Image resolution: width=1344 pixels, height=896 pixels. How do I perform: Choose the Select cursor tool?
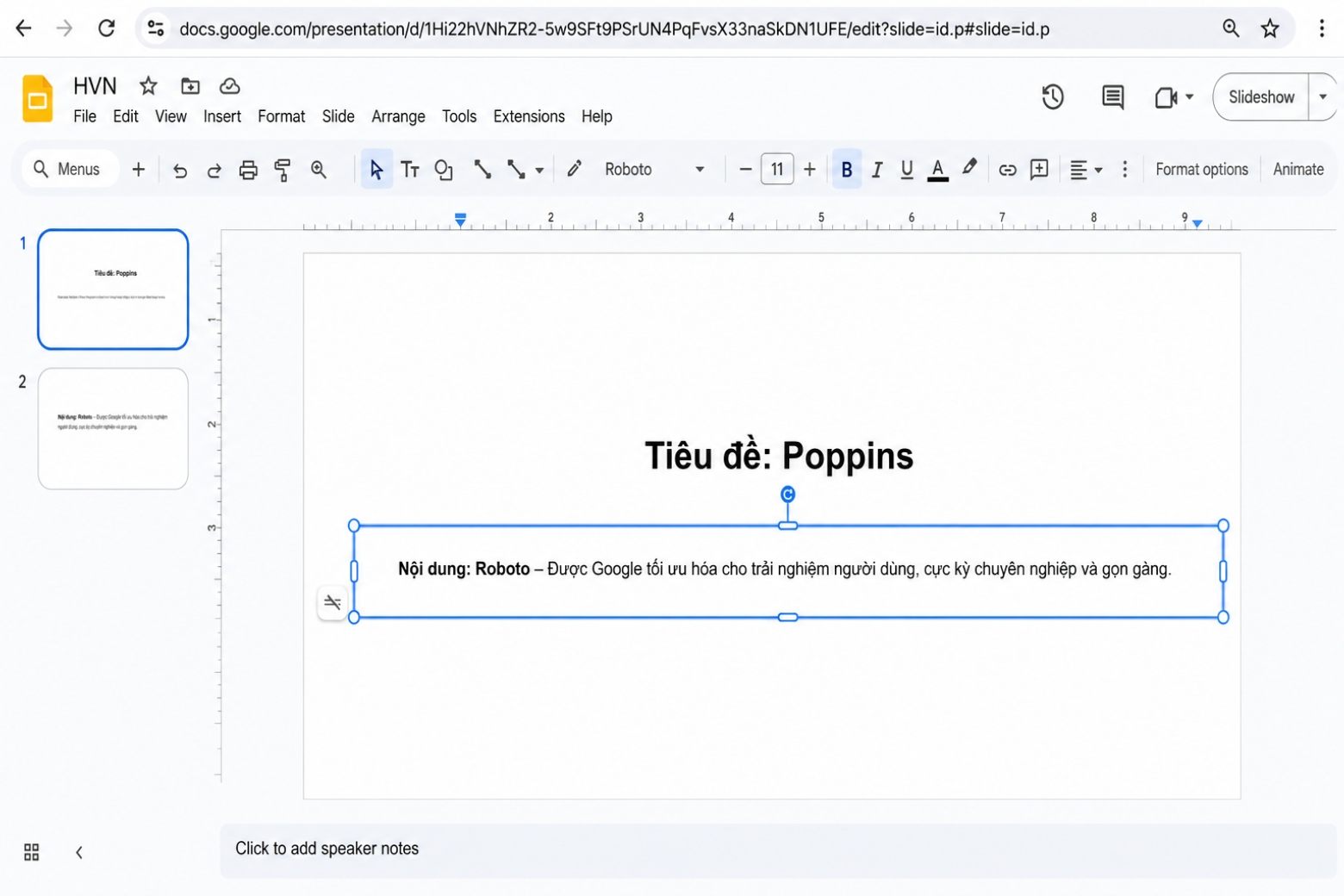pyautogui.click(x=376, y=170)
